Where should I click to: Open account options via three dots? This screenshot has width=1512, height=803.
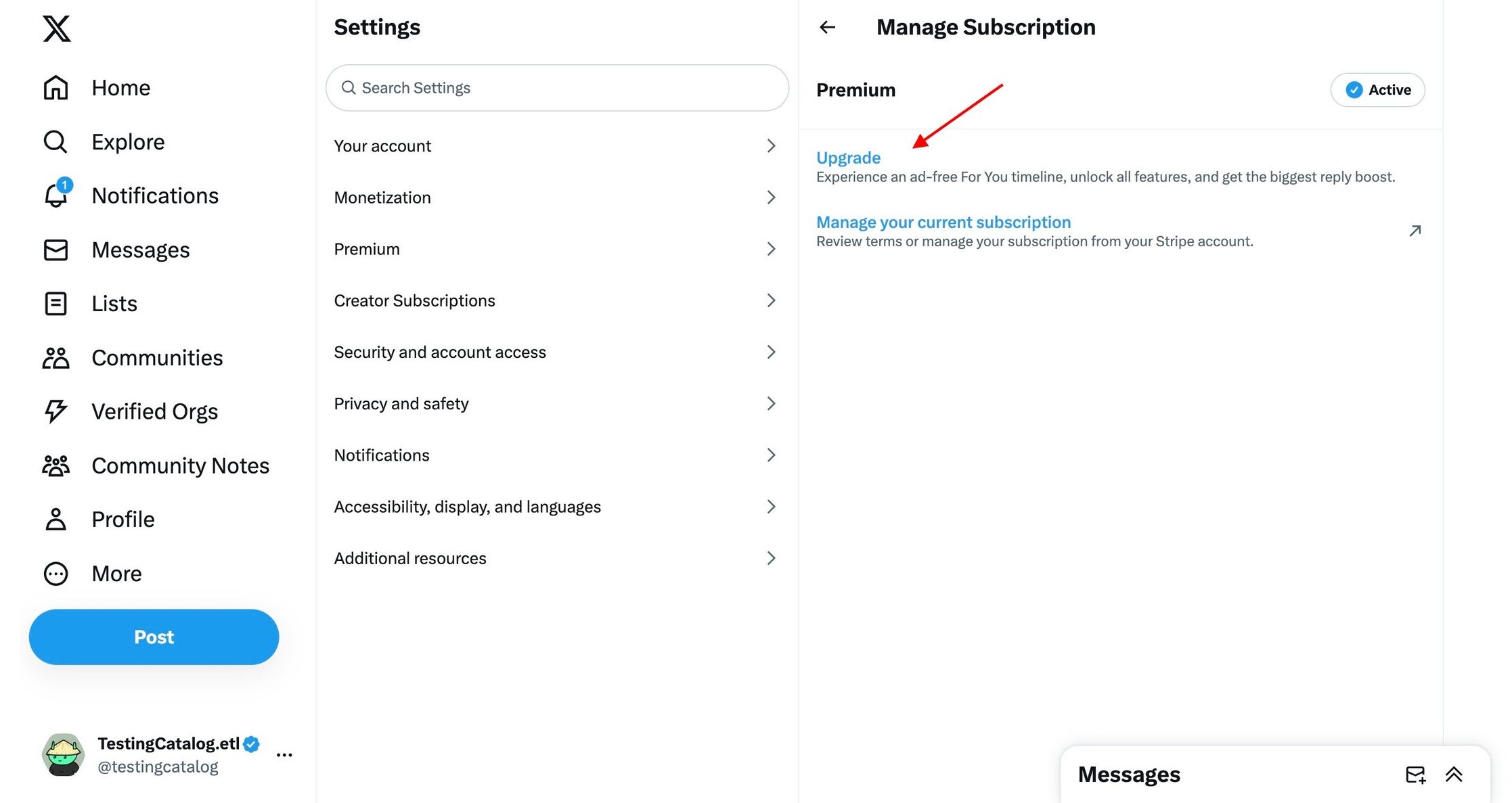click(284, 755)
